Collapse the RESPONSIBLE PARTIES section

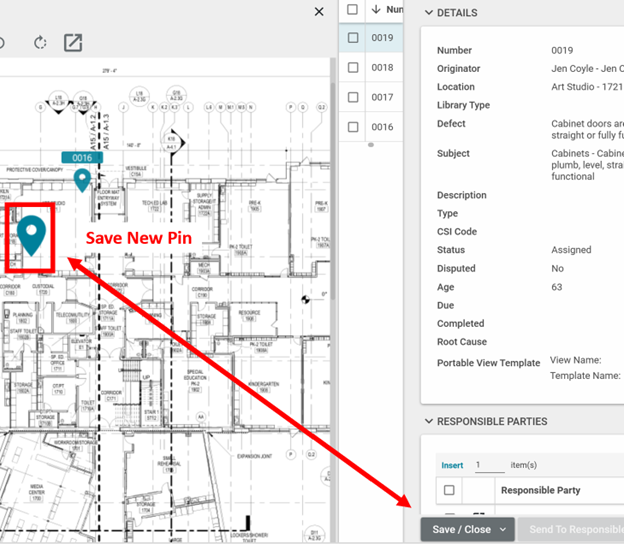(x=429, y=421)
